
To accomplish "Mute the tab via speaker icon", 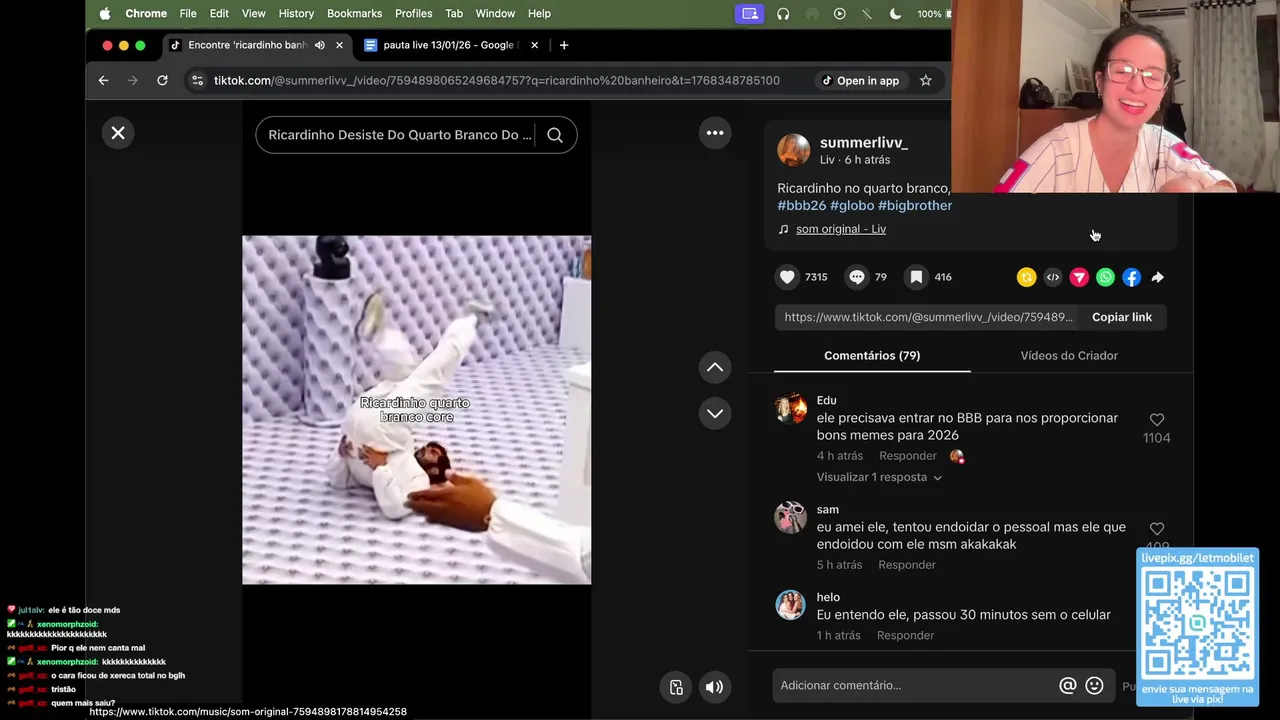I will point(320,45).
